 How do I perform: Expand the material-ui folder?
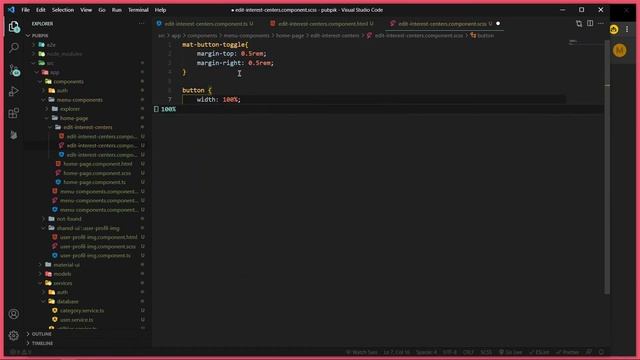point(66,264)
